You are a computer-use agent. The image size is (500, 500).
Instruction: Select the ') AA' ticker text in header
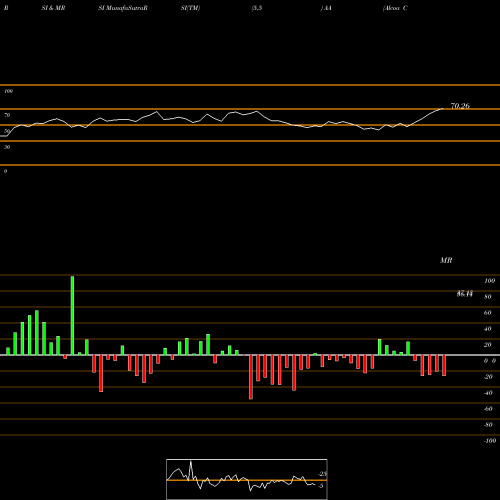(x=326, y=8)
